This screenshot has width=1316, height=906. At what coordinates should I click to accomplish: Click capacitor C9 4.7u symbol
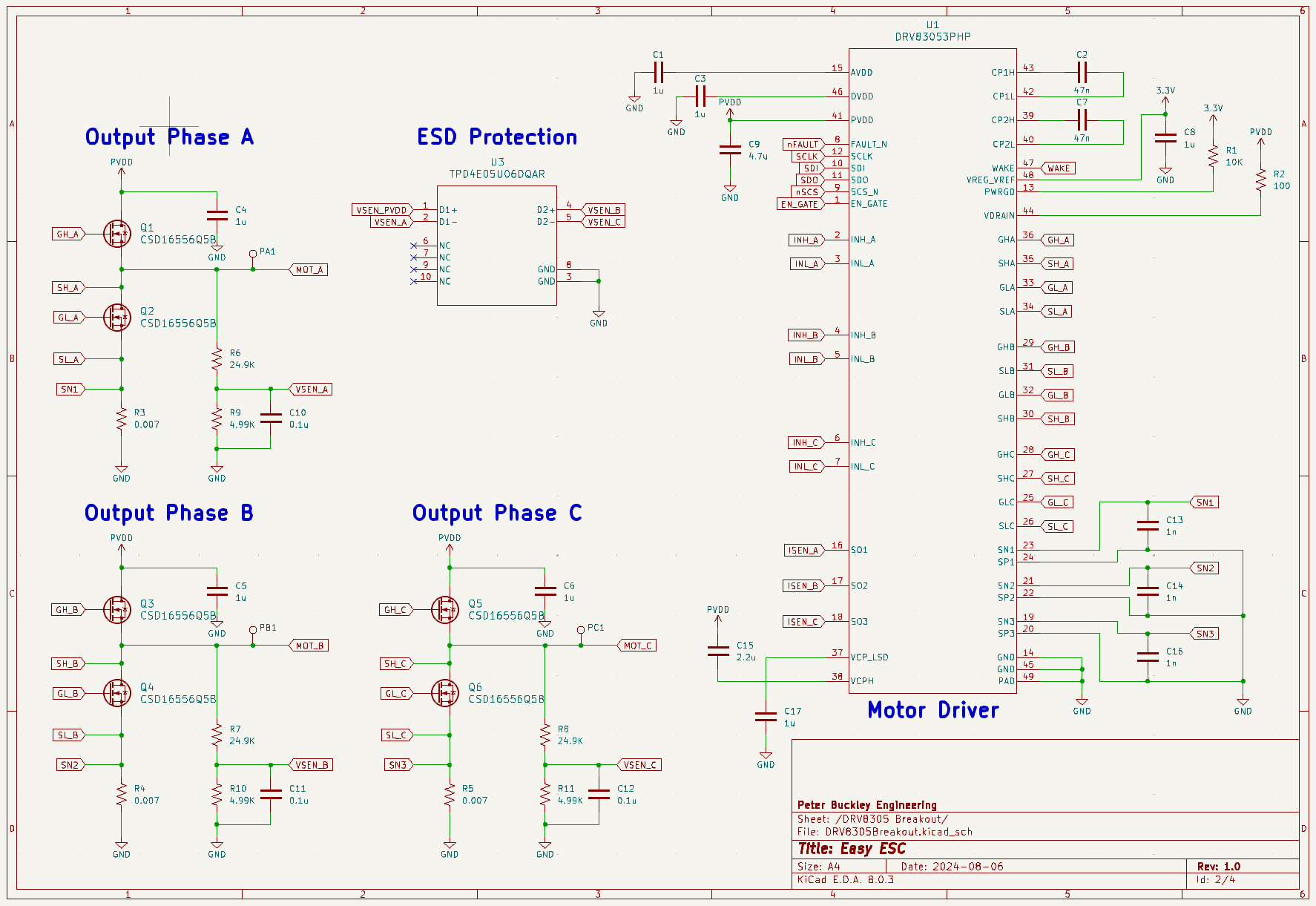click(730, 150)
